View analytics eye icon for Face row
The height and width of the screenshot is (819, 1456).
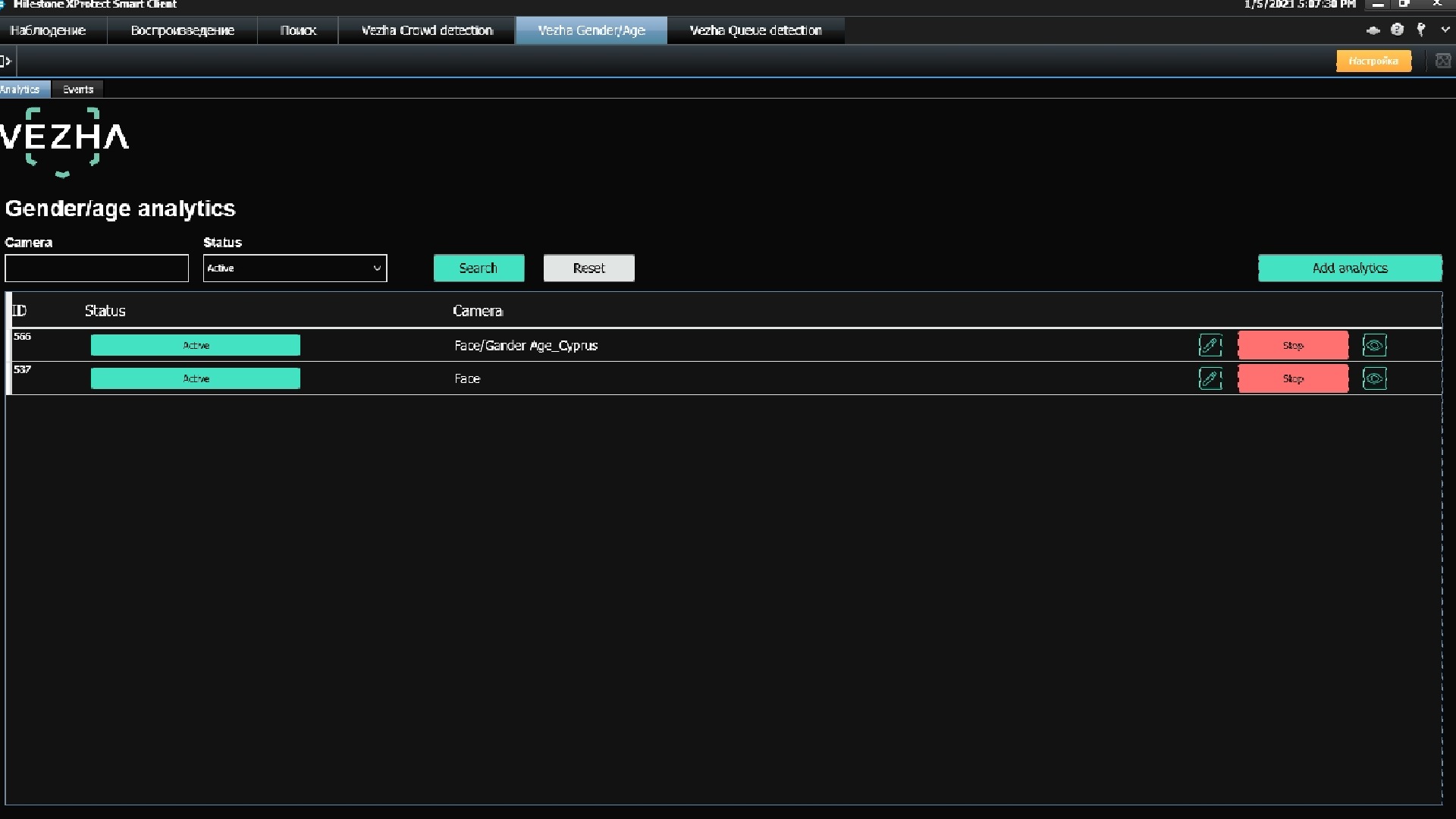tap(1374, 378)
